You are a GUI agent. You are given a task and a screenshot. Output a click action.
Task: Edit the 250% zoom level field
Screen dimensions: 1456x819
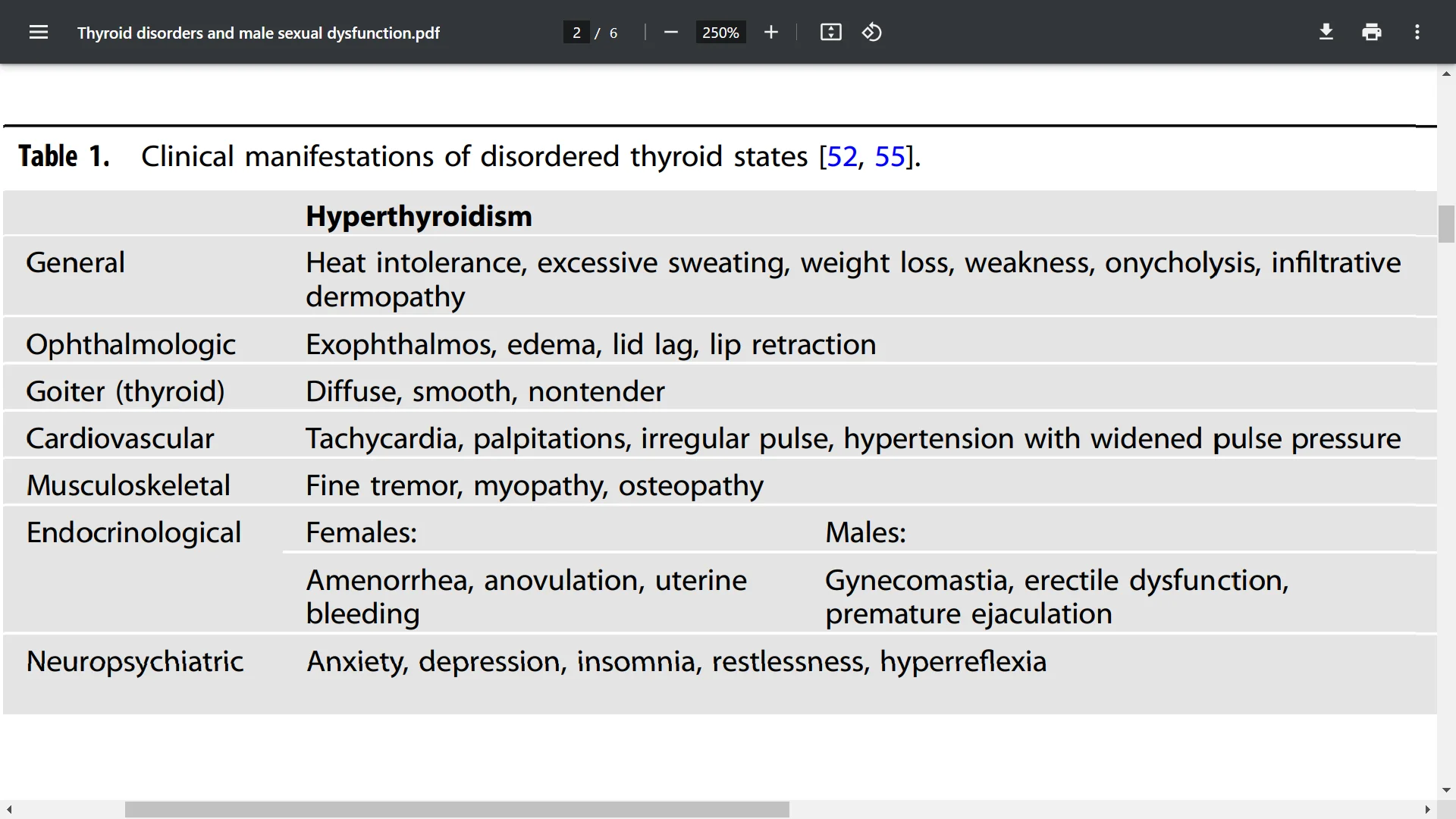pyautogui.click(x=720, y=33)
